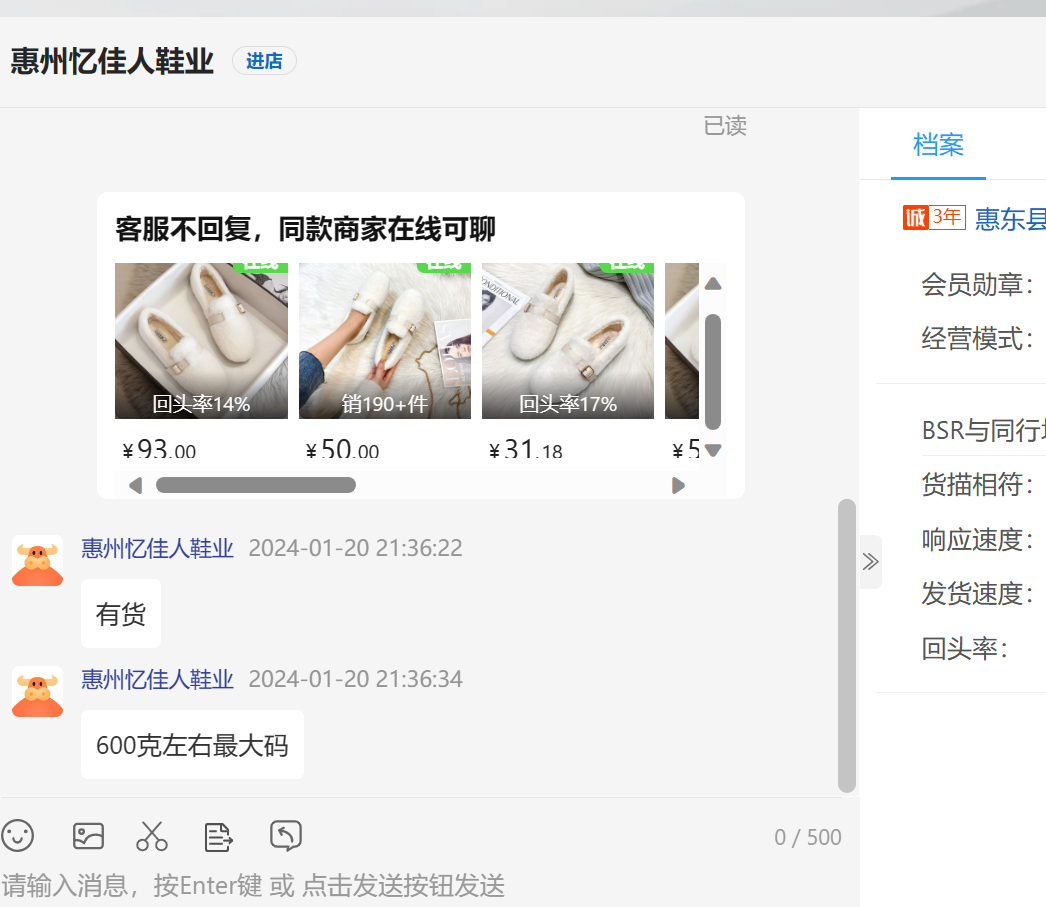This screenshot has width=1046, height=907.
Task: Click the 进店 button to enter shop
Action: [x=264, y=61]
